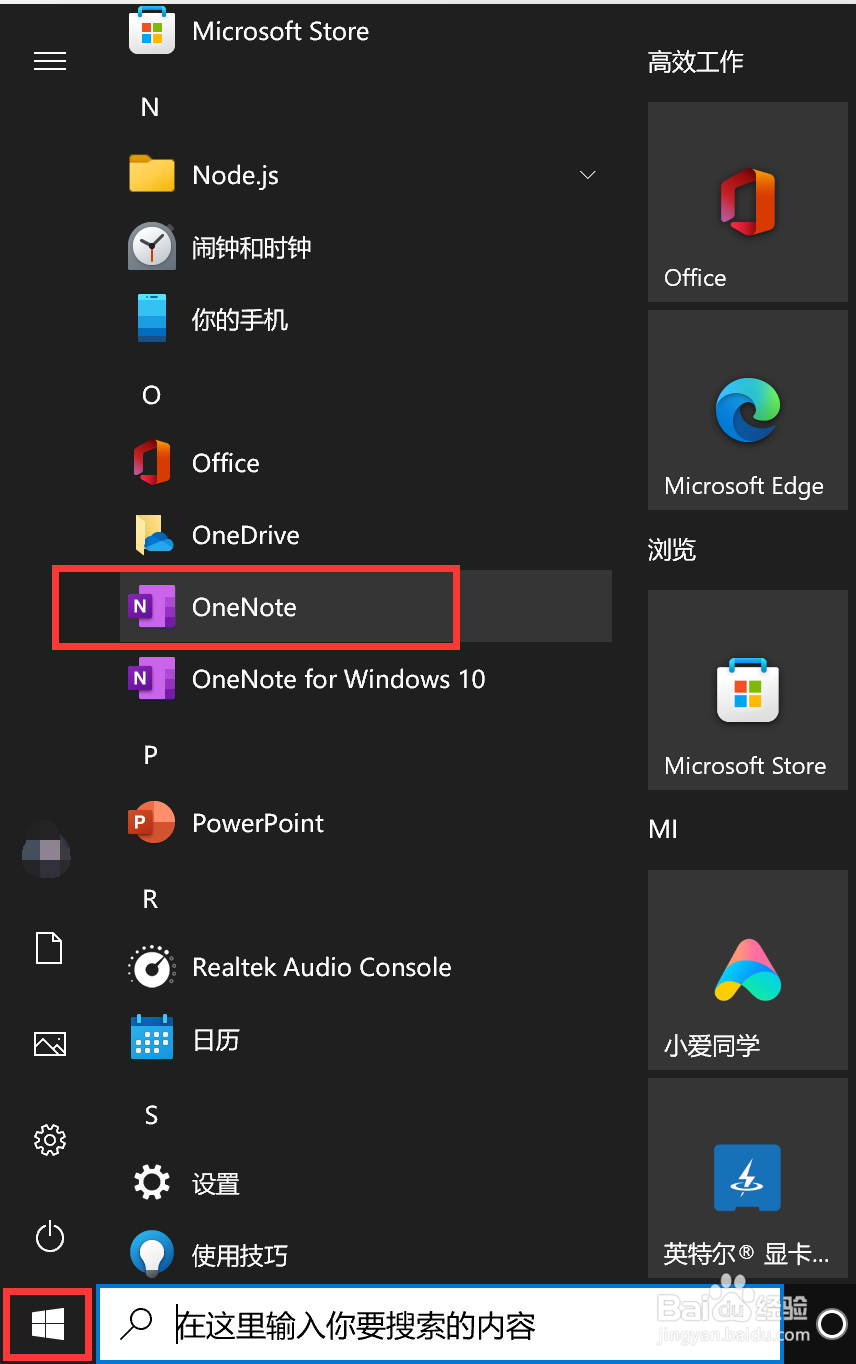Open the Power options icon
This screenshot has width=856, height=1364.
49,1237
